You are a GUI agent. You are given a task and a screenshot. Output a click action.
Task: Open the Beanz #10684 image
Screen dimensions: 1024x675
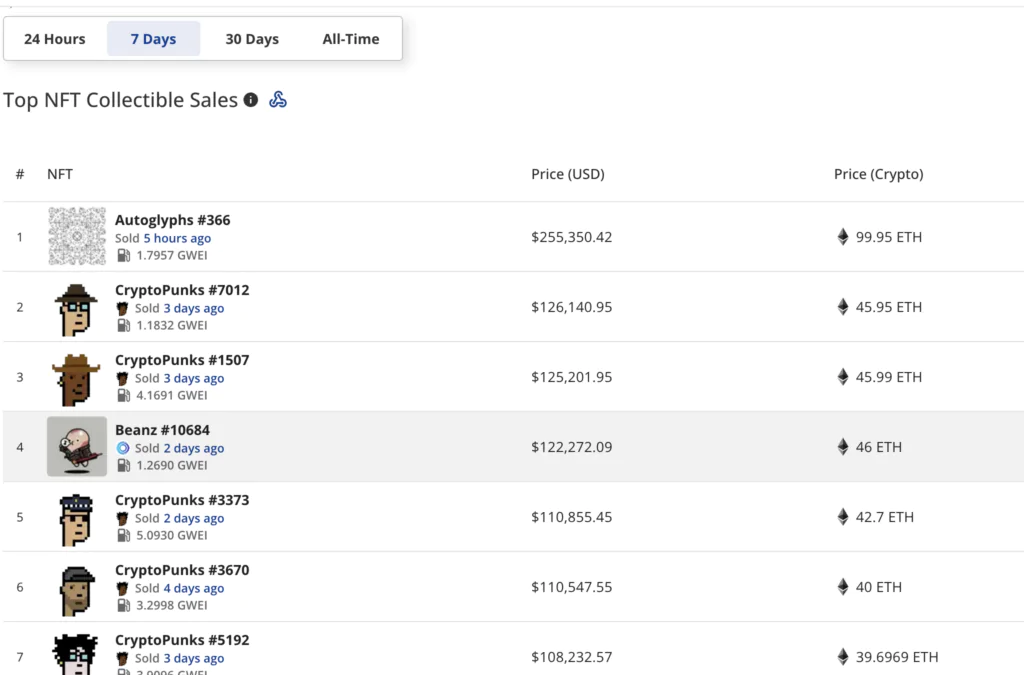(77, 447)
